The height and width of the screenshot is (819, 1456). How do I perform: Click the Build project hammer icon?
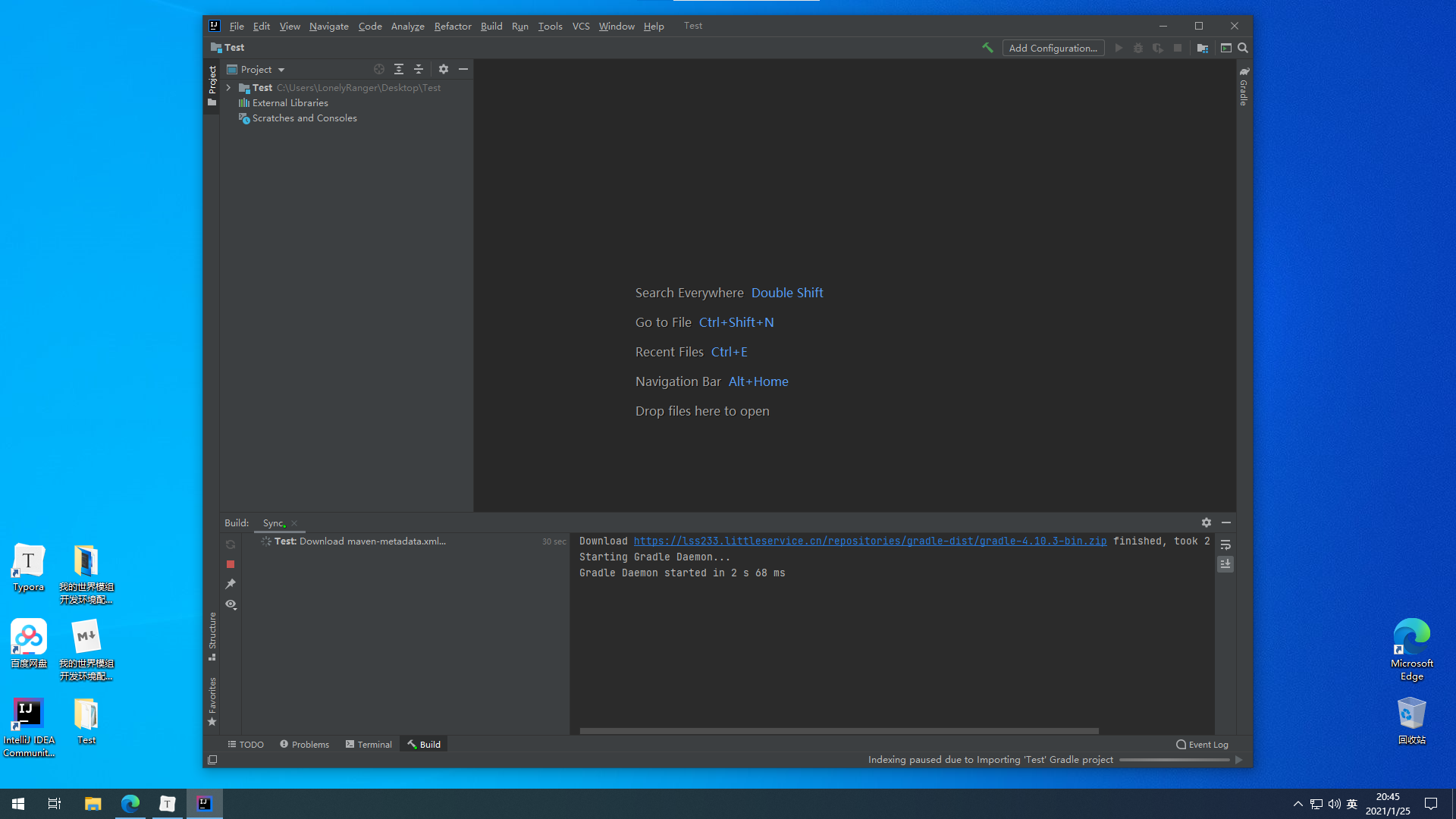click(987, 48)
